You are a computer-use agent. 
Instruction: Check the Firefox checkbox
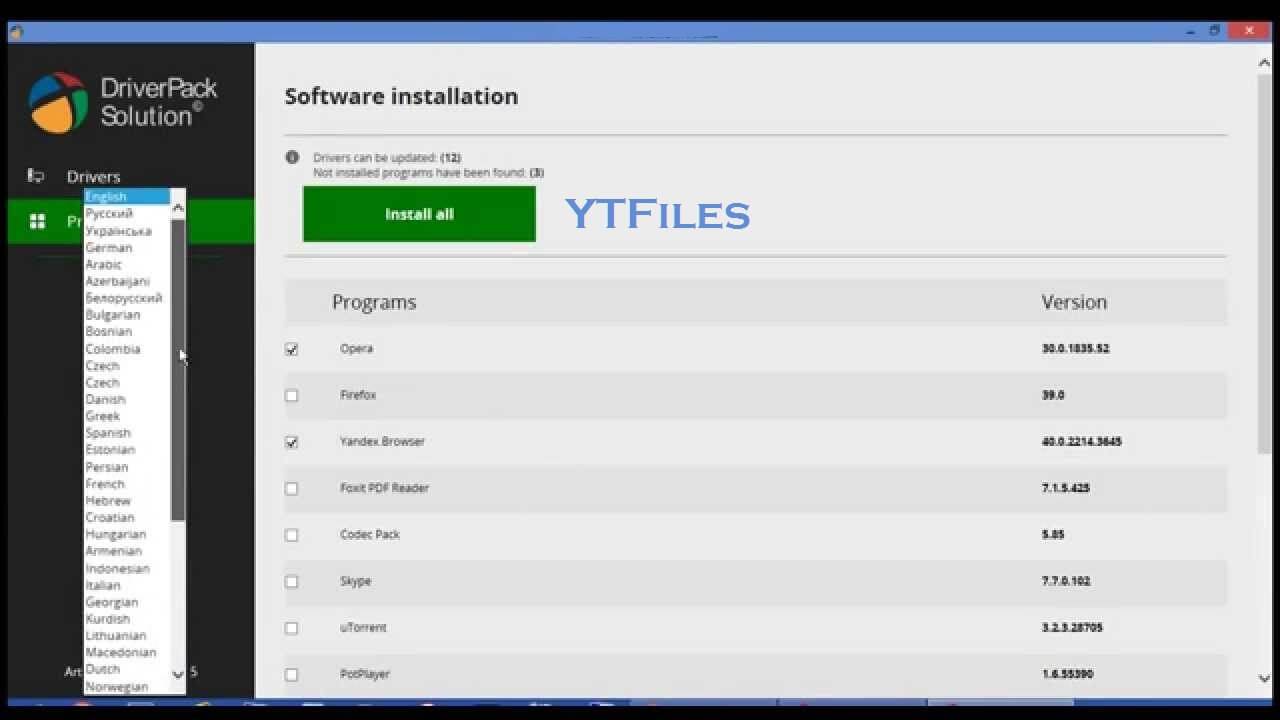tap(291, 395)
